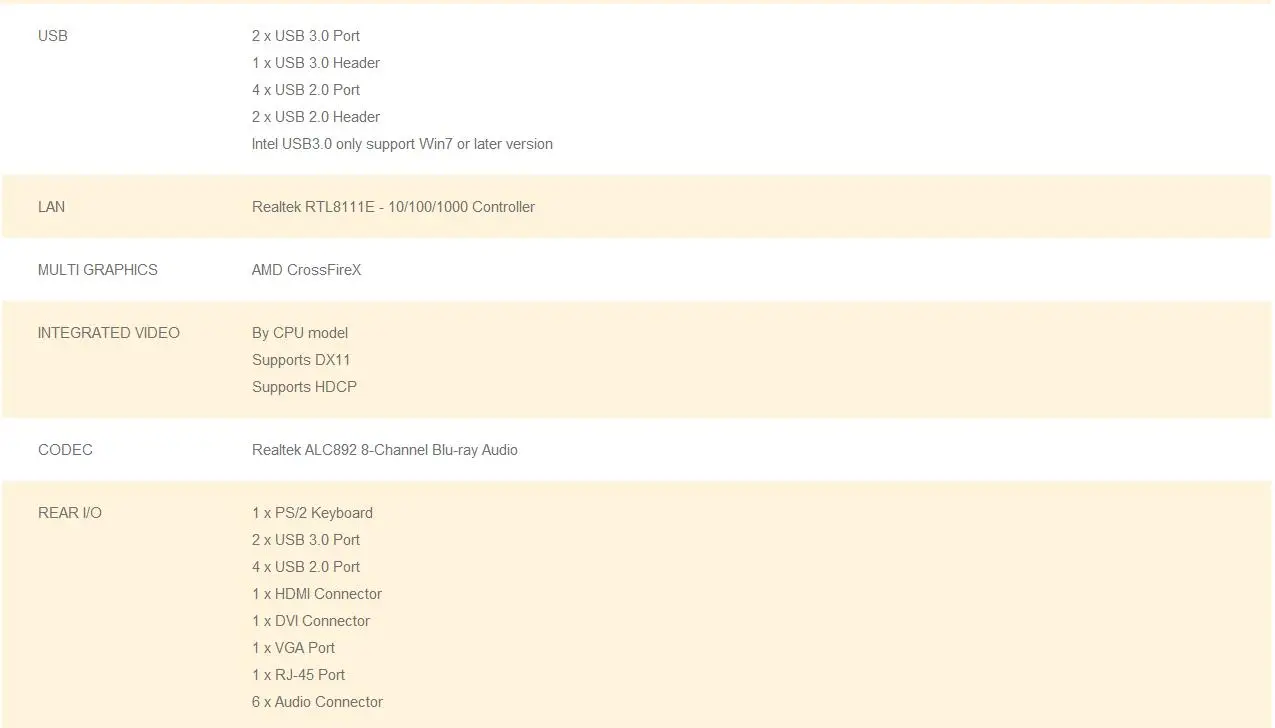
Task: Click AMD CrossFireX text
Action: click(x=307, y=270)
